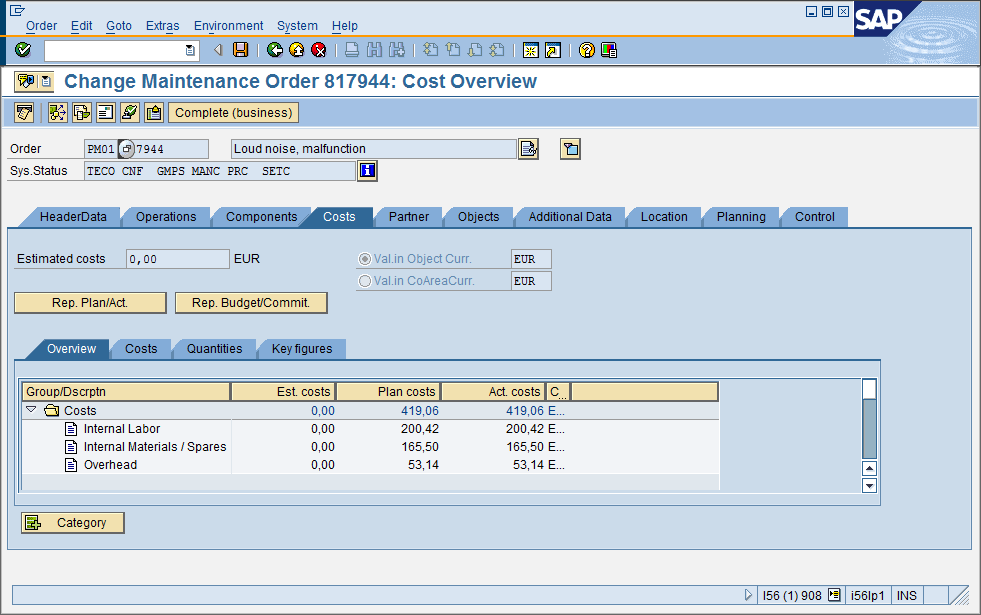Click the green Enter checkmark icon
The image size is (981, 615).
23,50
